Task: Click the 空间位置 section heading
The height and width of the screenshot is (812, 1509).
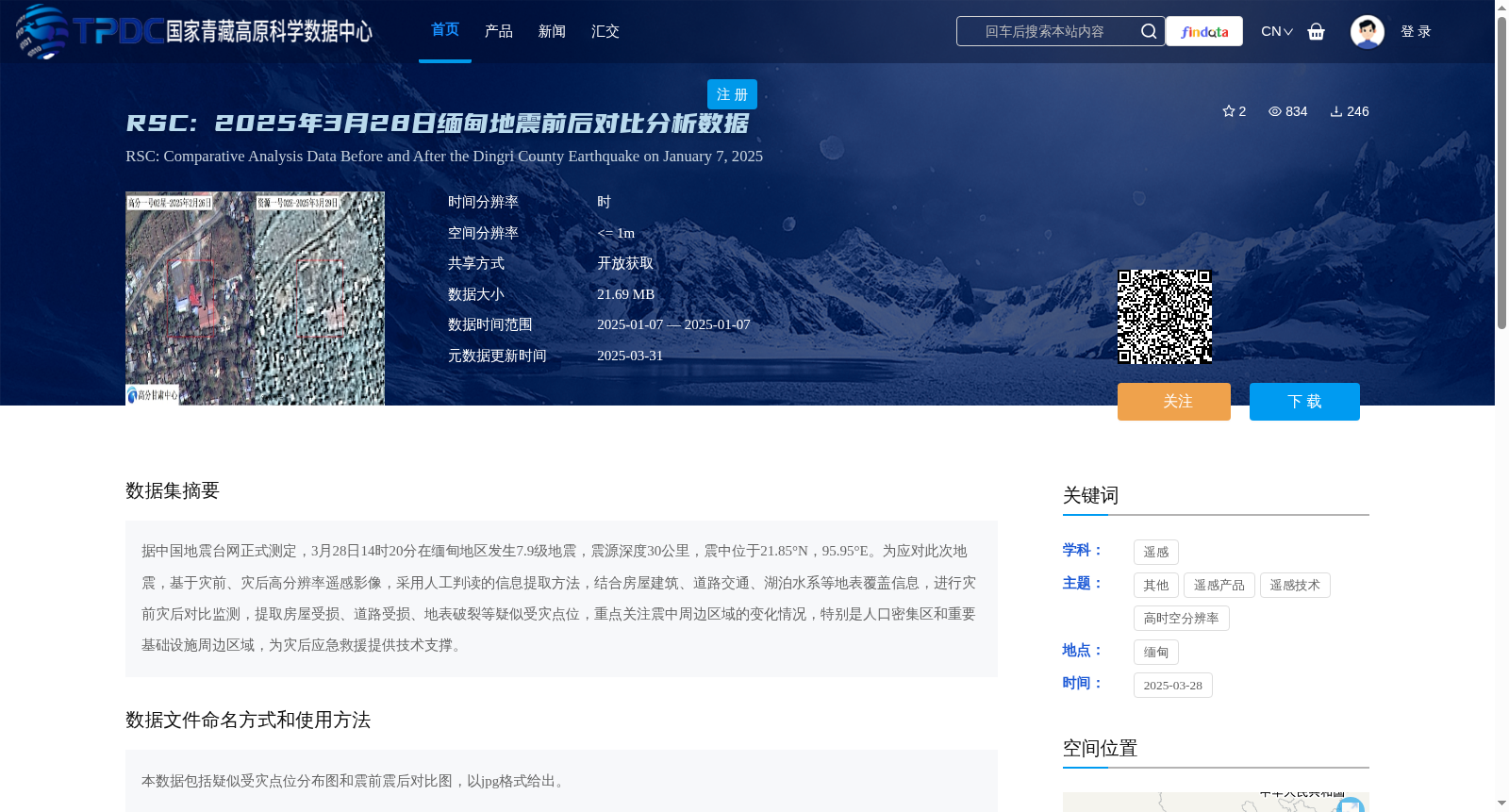Action: point(1100,749)
